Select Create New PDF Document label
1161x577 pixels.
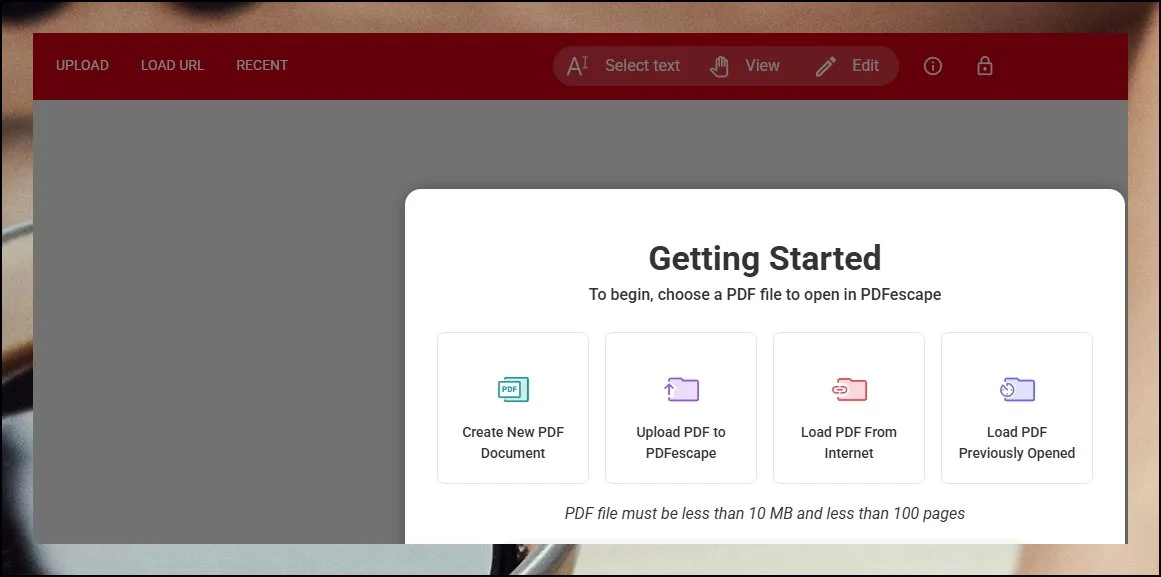513,443
